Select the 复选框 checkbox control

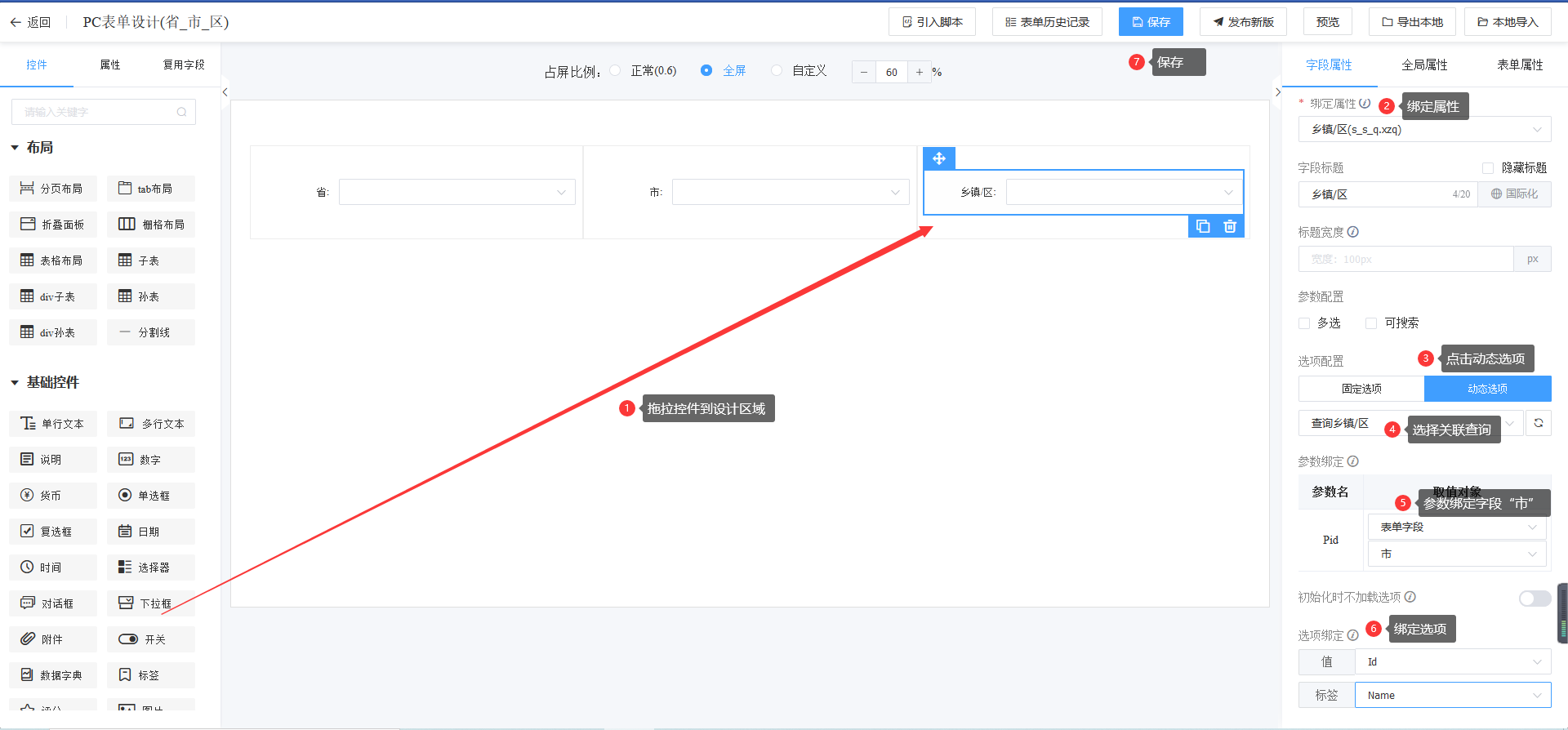click(x=53, y=532)
